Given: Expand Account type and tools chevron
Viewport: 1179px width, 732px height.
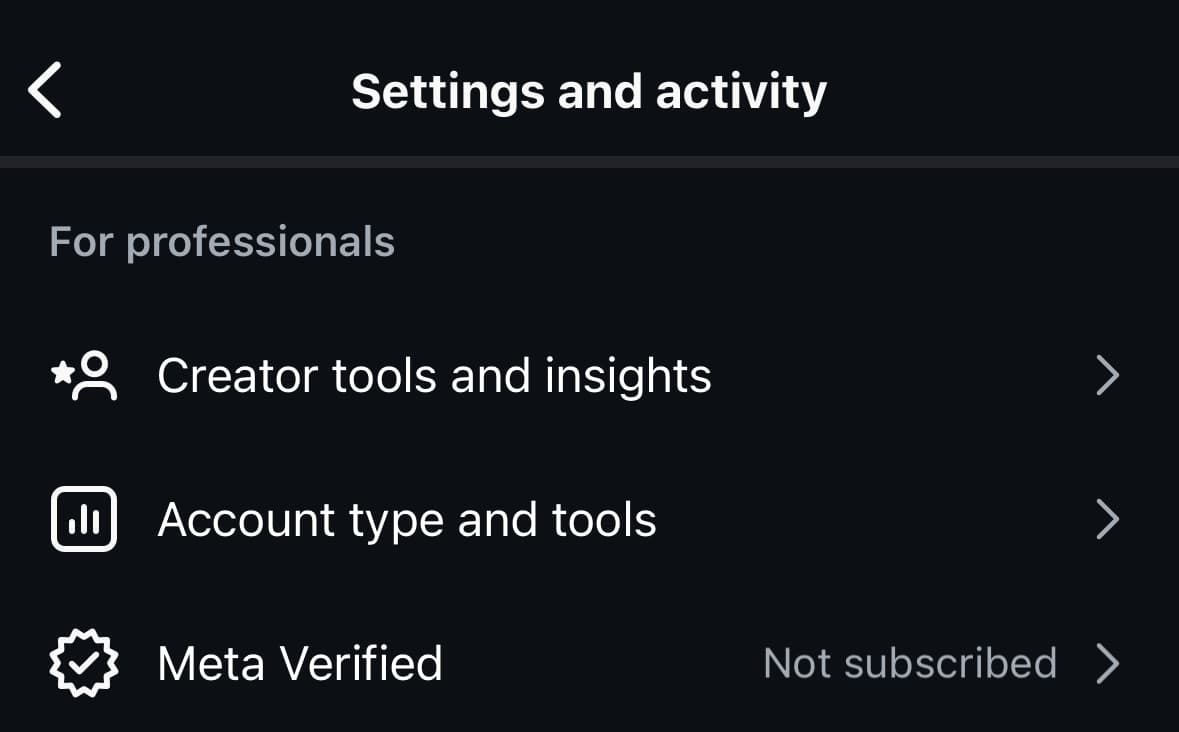Looking at the screenshot, I should point(1108,519).
